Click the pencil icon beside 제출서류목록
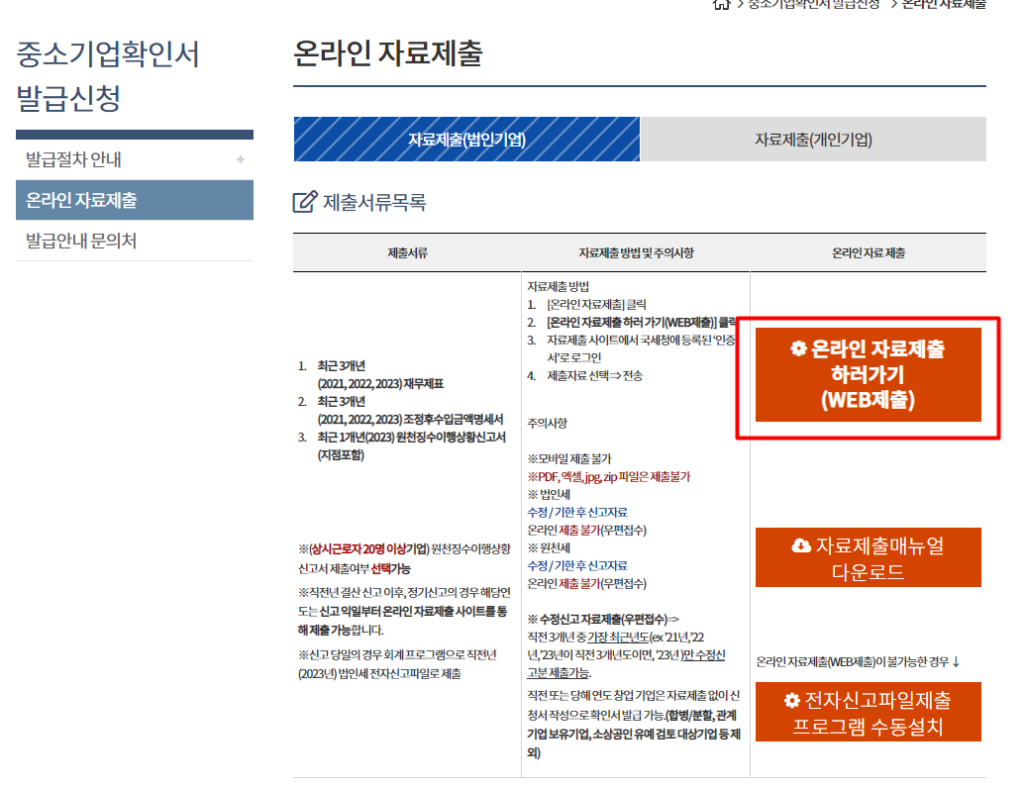The width and height of the screenshot is (1024, 788). 304,203
